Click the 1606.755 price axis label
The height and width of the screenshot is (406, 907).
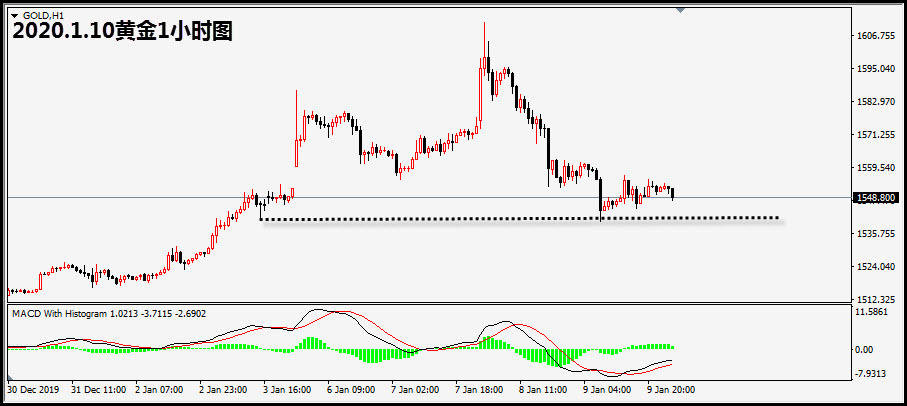coord(875,36)
